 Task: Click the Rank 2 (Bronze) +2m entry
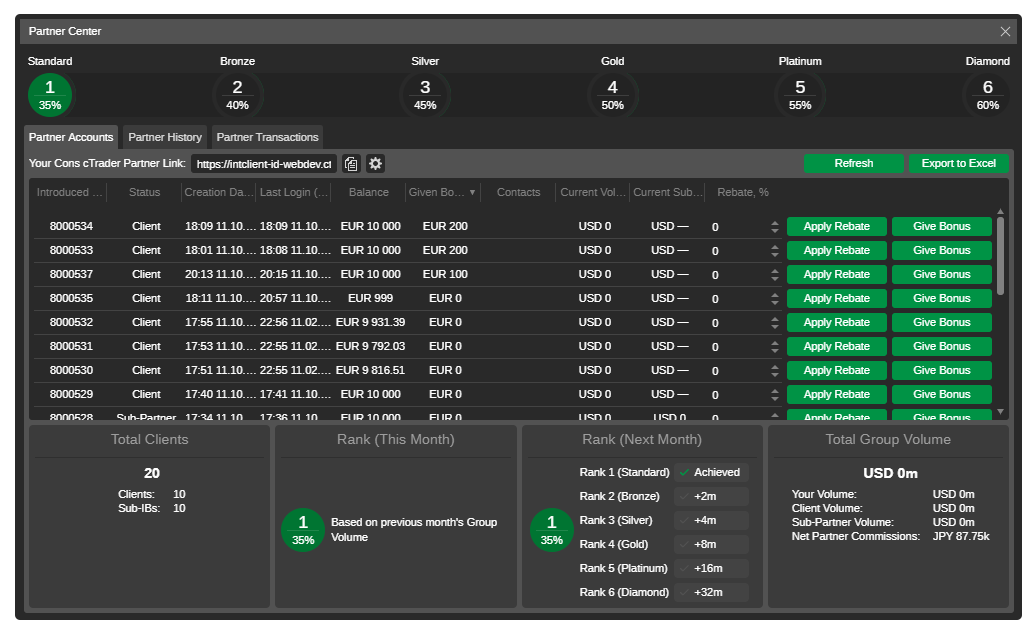[x=712, y=497]
